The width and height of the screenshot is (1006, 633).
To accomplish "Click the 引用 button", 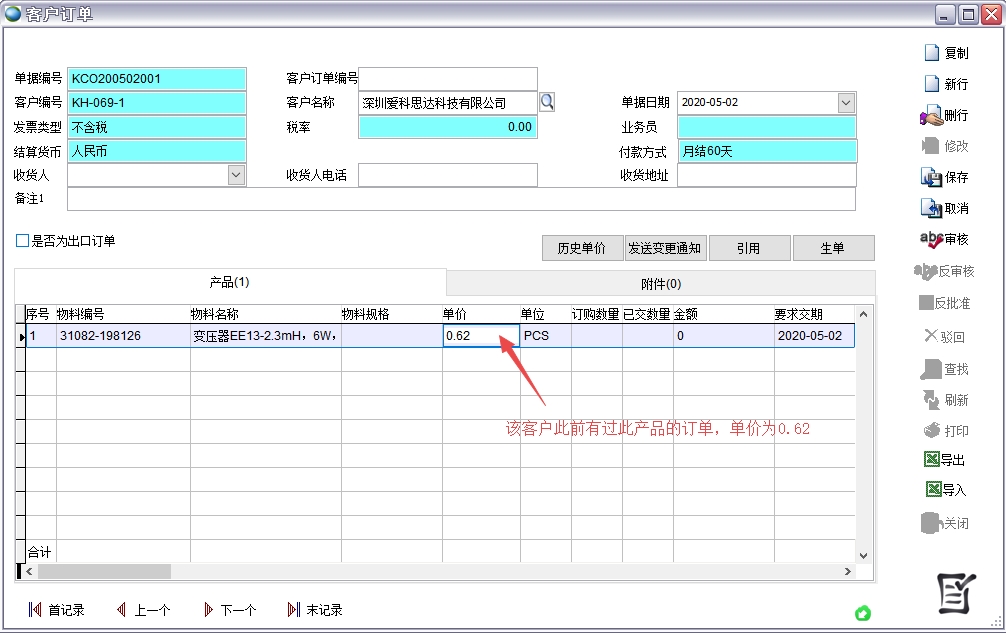I will click(748, 248).
